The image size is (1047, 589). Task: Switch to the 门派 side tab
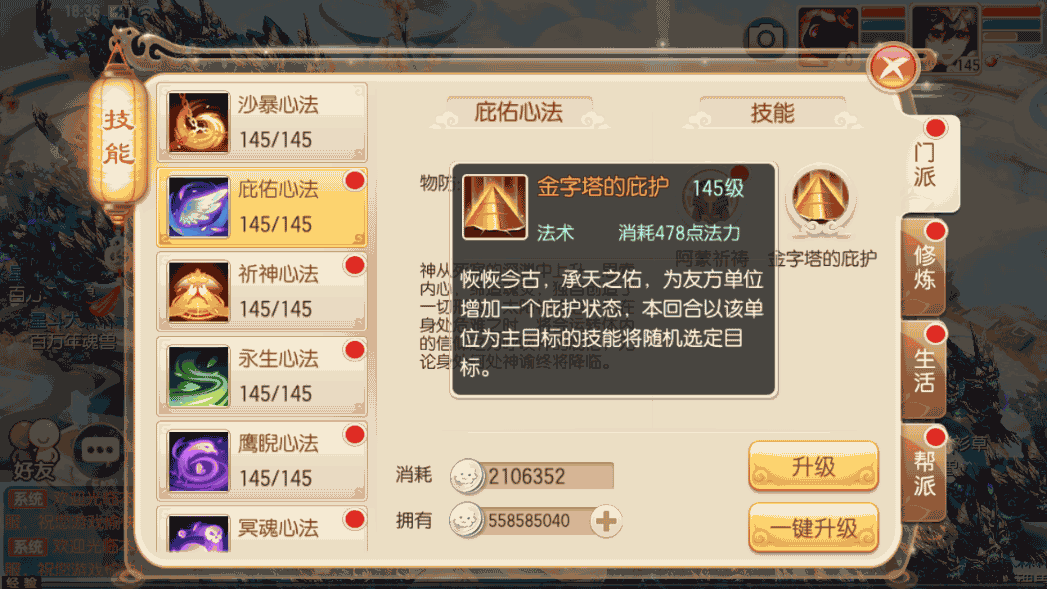[x=928, y=164]
